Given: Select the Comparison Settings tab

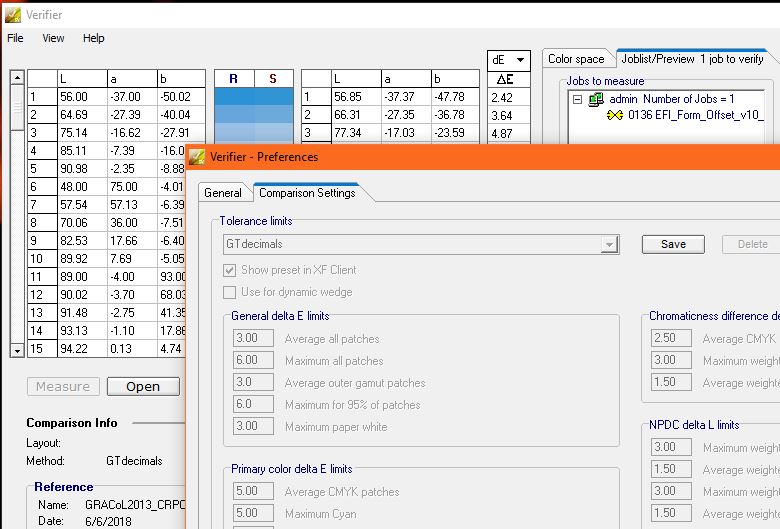Looking at the screenshot, I should 307,193.
